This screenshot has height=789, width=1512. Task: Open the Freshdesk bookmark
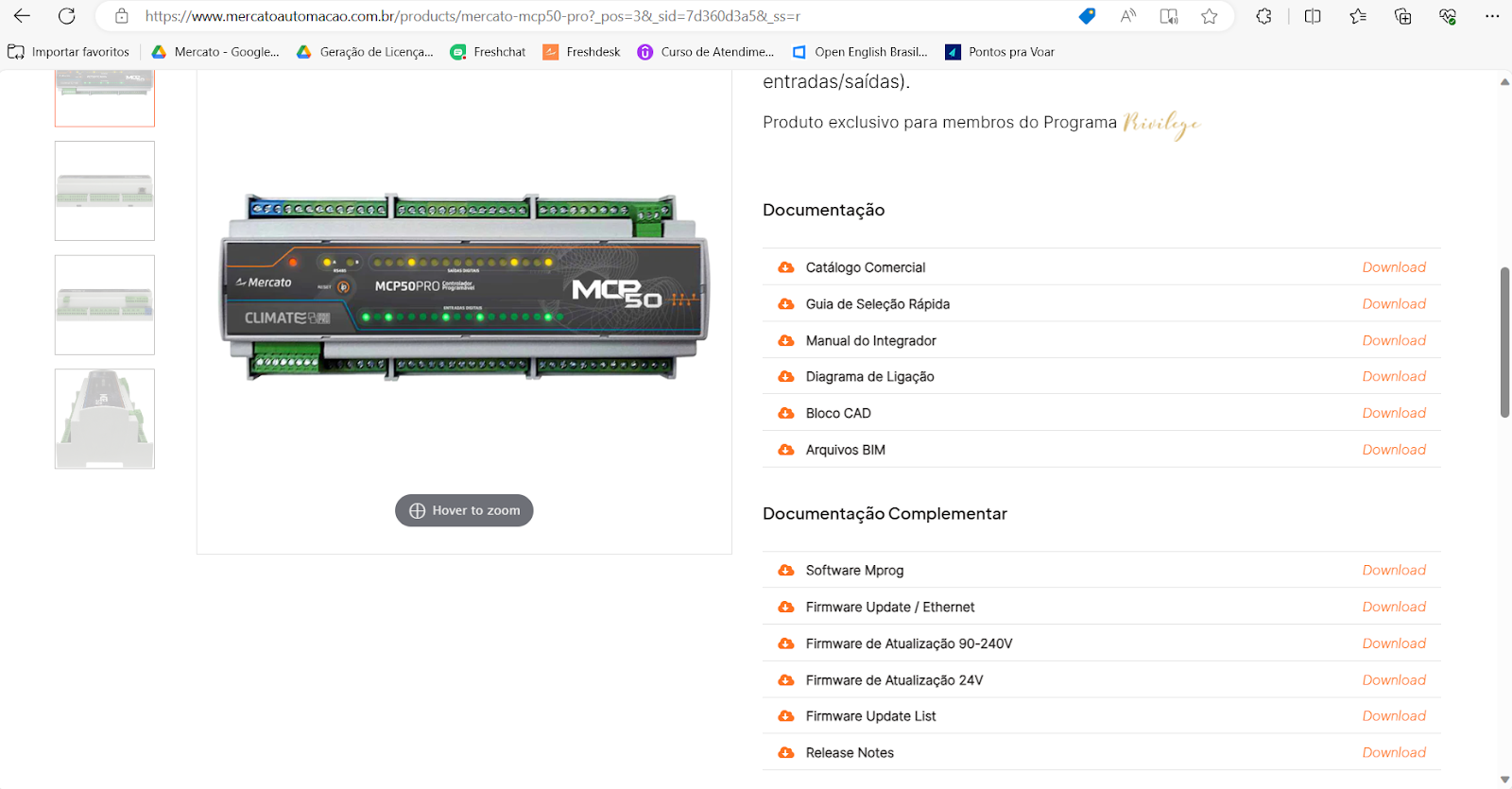(581, 52)
